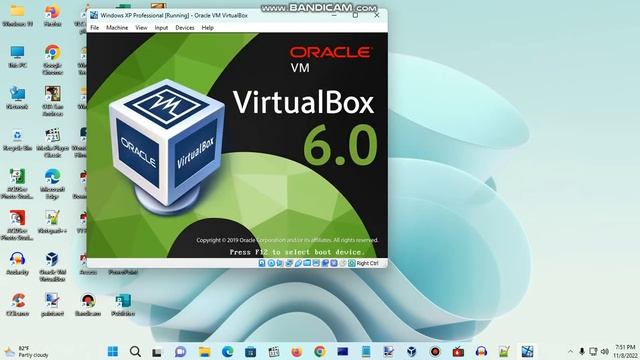Click the Right Ctrl host key label
The image size is (640, 360).
coord(367,263)
